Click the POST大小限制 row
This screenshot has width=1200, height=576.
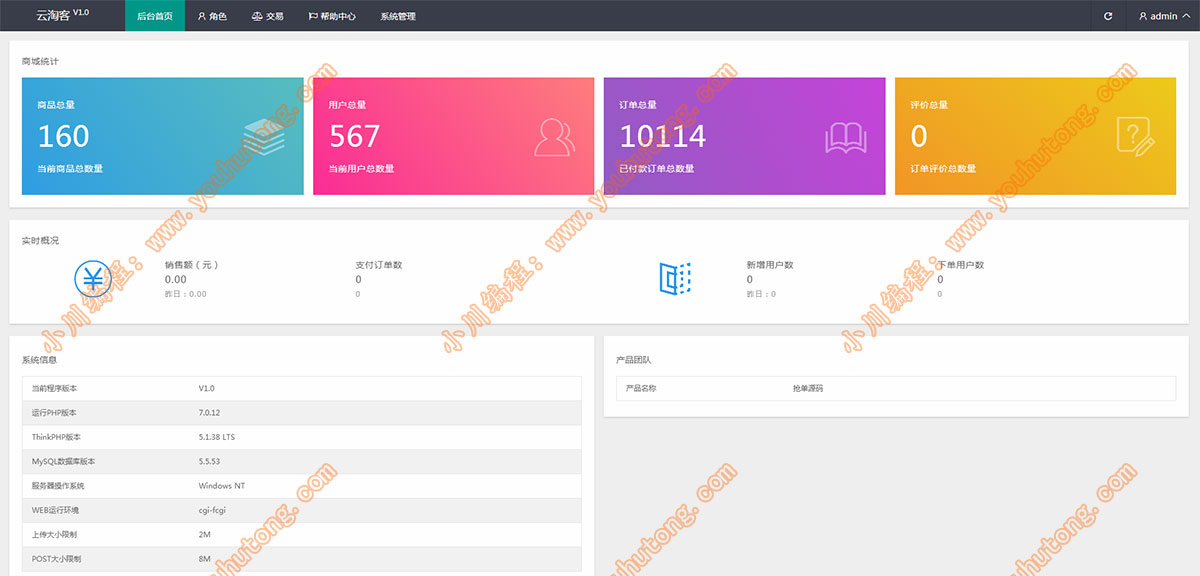[x=301, y=559]
